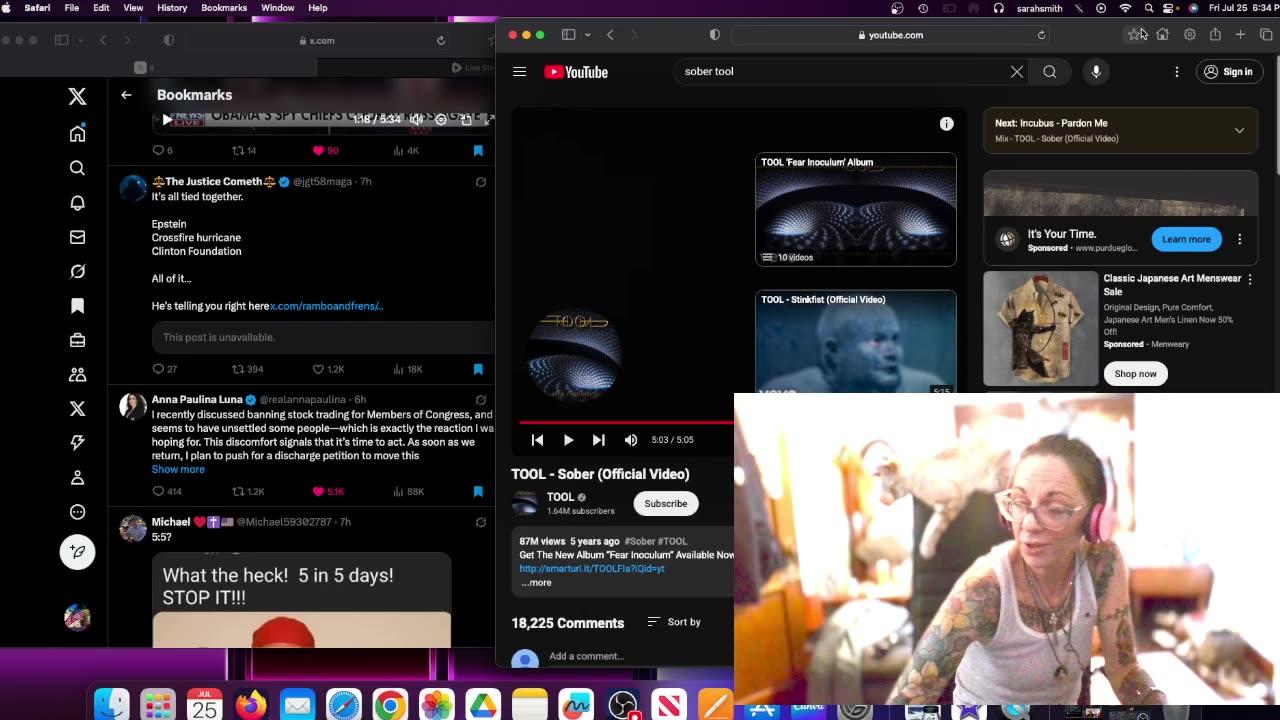The image size is (1280, 720).
Task: Remove bookmark on Anna Paulina Luna post
Action: (478, 491)
